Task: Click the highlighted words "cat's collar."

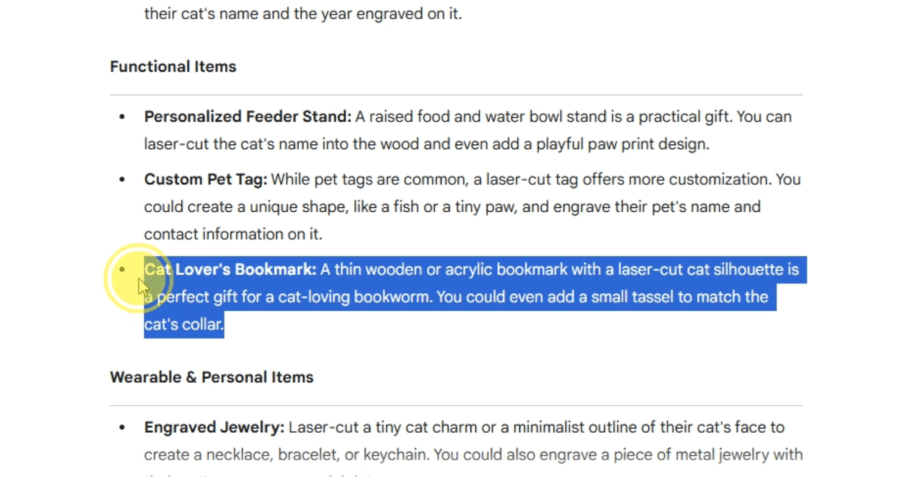Action: click(x=184, y=324)
